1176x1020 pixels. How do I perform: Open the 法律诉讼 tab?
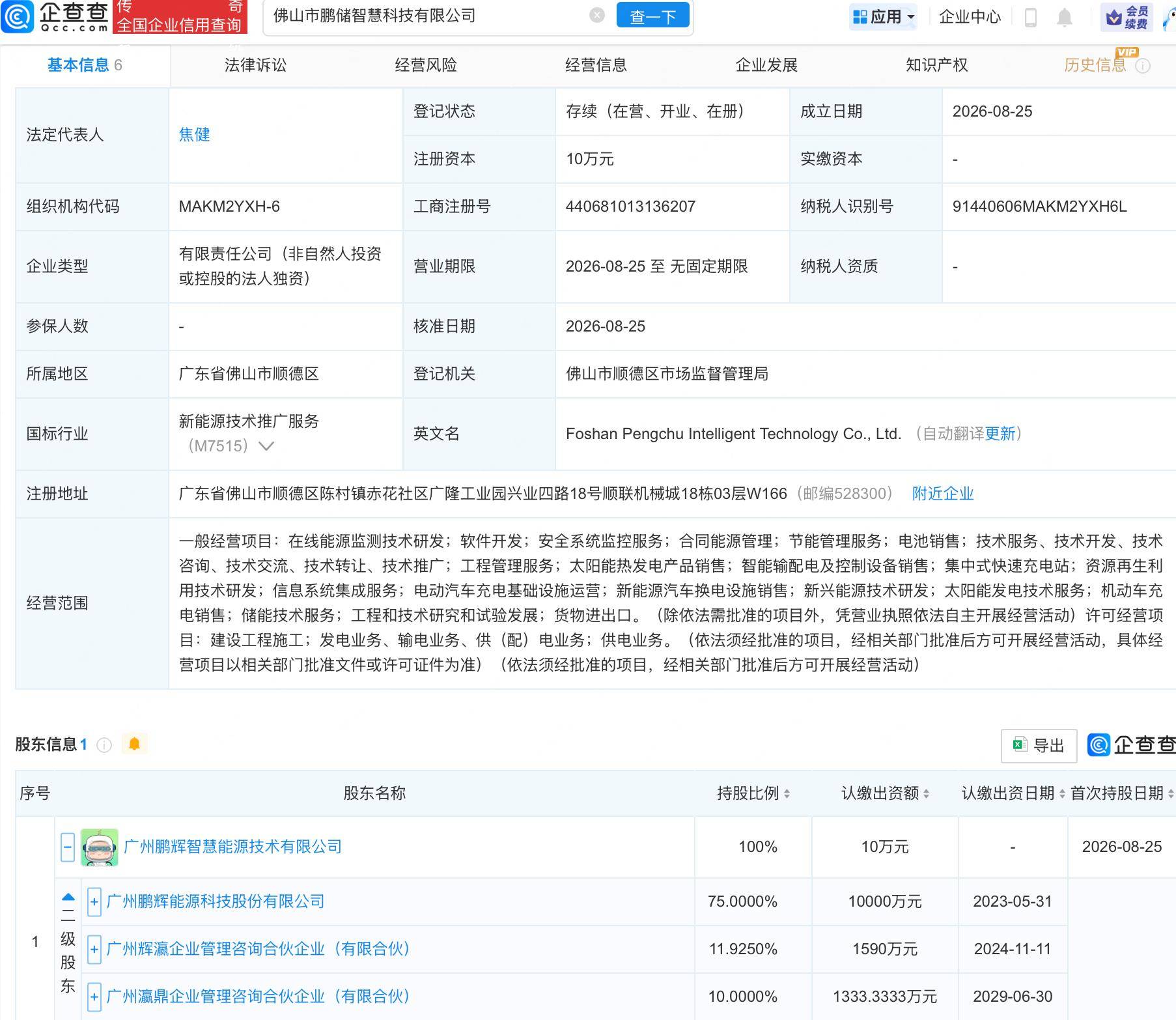(255, 65)
